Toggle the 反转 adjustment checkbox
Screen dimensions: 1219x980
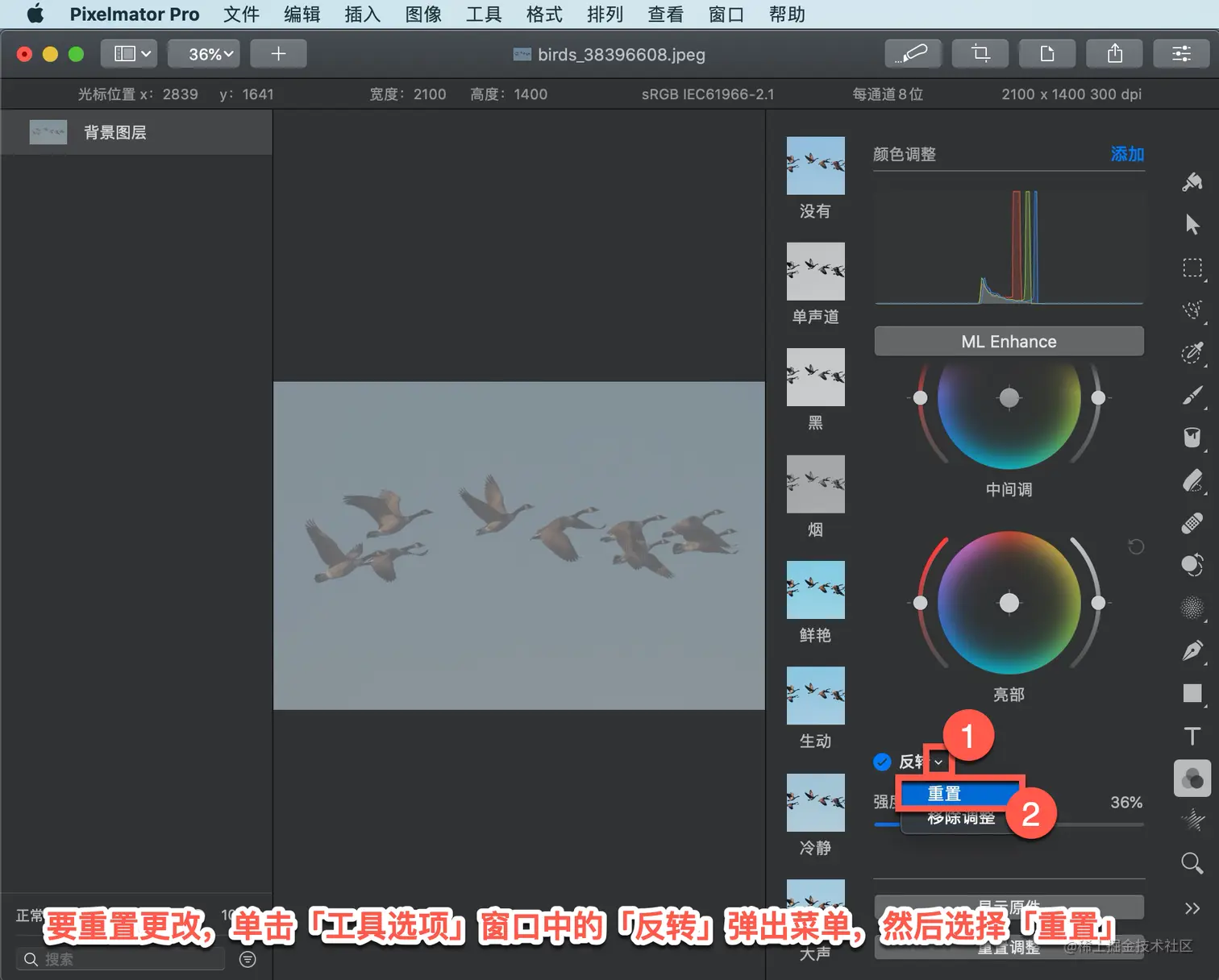coord(882,762)
